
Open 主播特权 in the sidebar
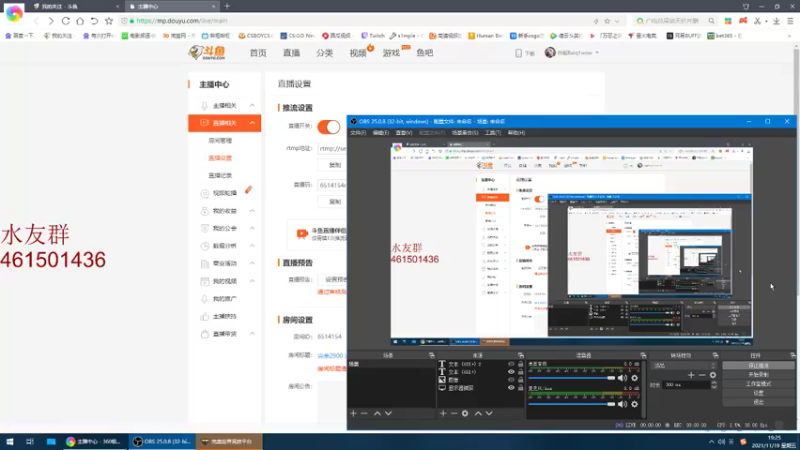click(x=224, y=316)
